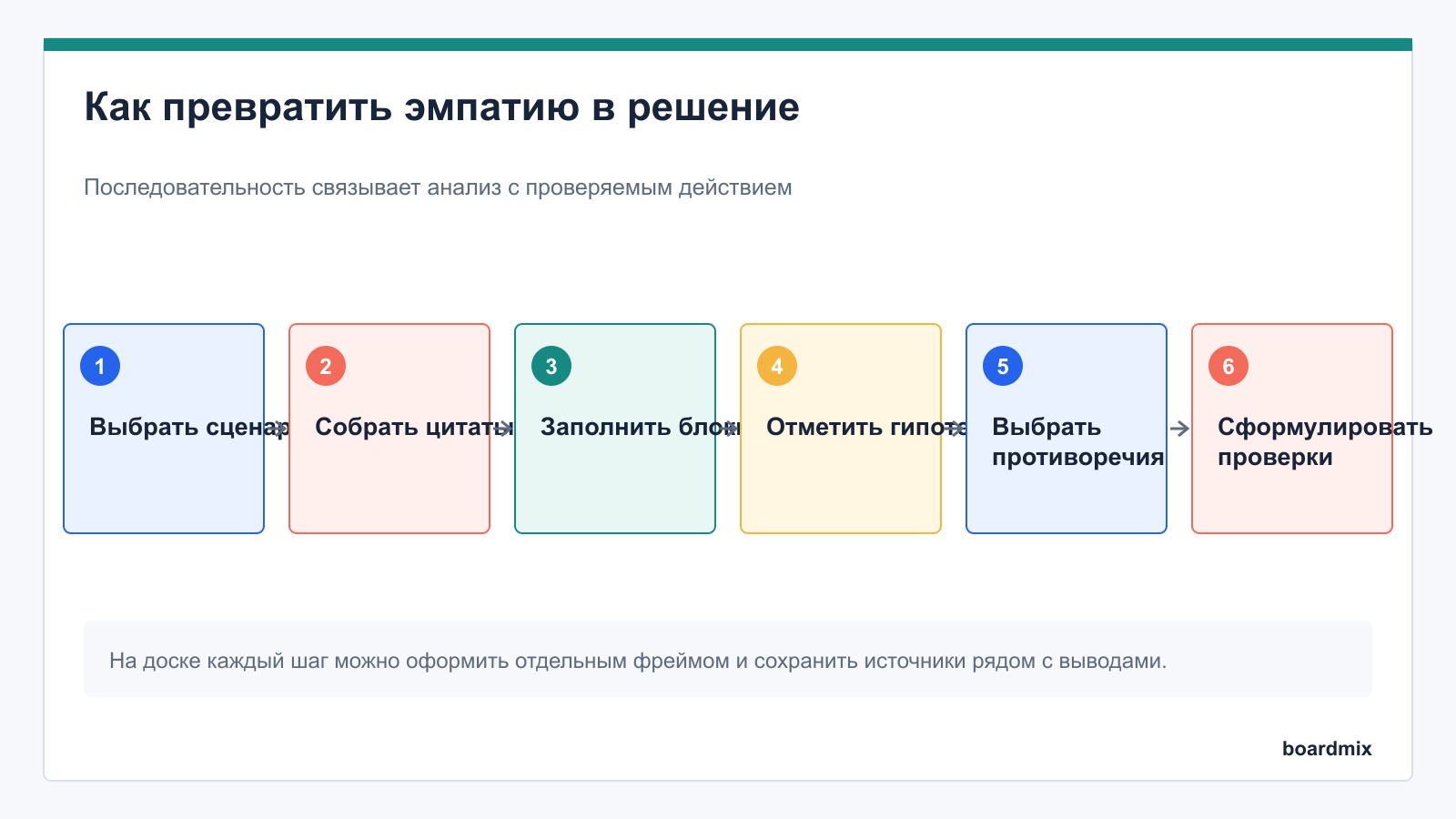Click the red step number 6 circle

click(x=1228, y=366)
